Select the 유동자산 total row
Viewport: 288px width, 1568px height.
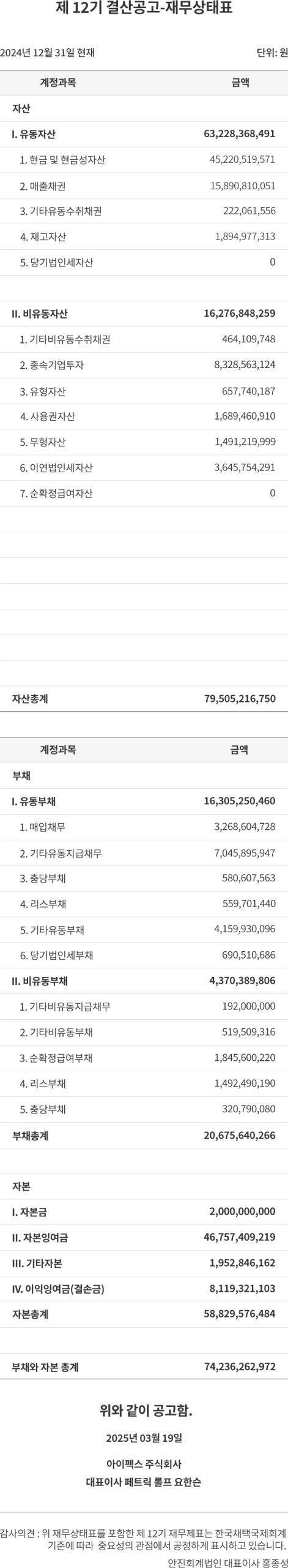[144, 134]
